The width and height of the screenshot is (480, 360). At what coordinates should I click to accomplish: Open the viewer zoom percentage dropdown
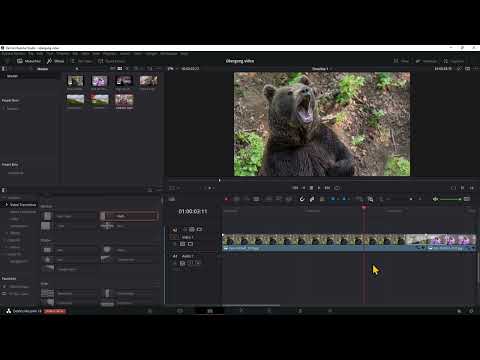[x=172, y=68]
